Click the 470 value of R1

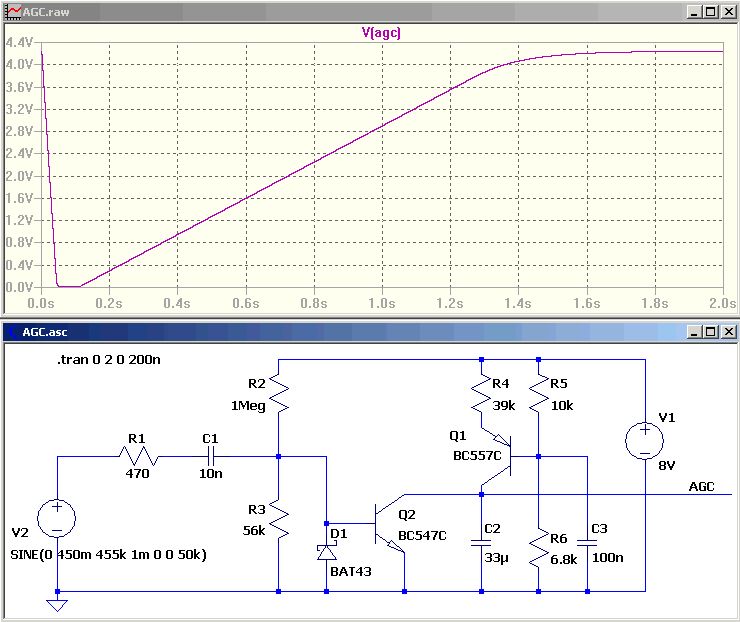[x=138, y=473]
